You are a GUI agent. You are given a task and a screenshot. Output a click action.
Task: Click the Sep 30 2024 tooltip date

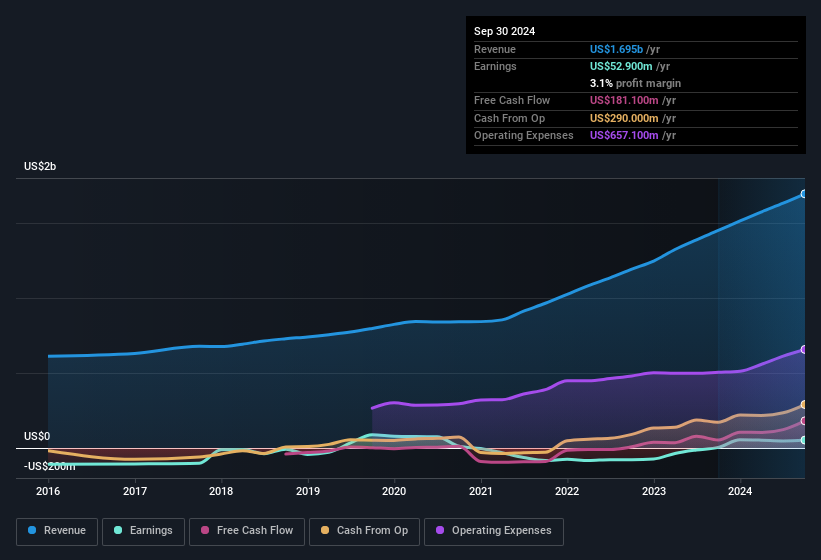pos(504,31)
